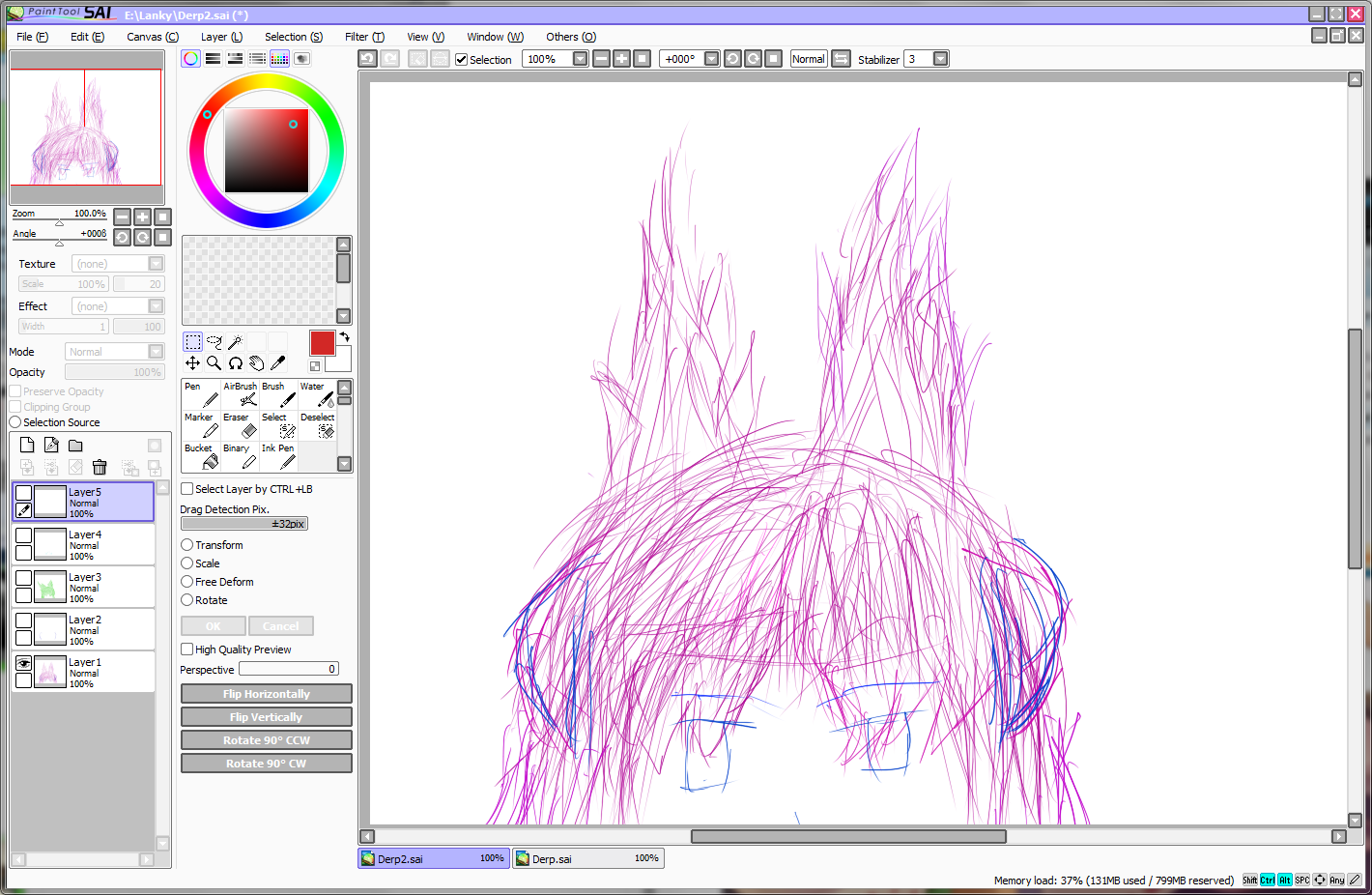Toggle the scratchpad panel icon
The height and width of the screenshot is (895, 1372).
click(x=301, y=59)
